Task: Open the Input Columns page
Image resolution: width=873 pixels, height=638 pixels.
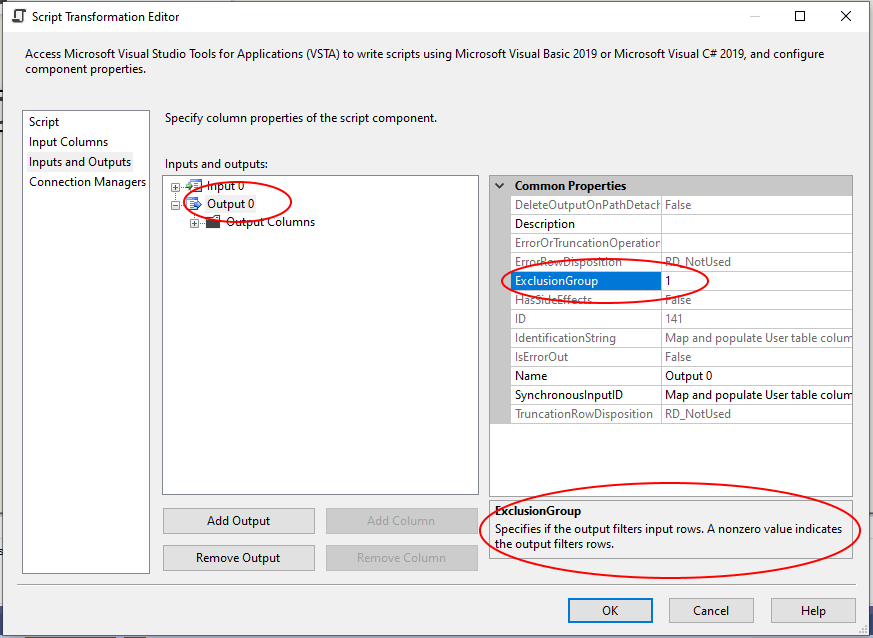Action: pyautogui.click(x=68, y=142)
